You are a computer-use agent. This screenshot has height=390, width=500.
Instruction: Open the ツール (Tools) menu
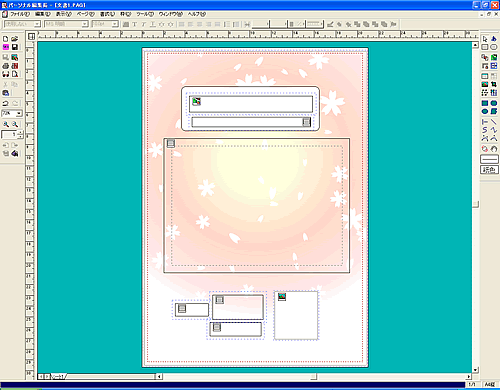[x=145, y=14]
